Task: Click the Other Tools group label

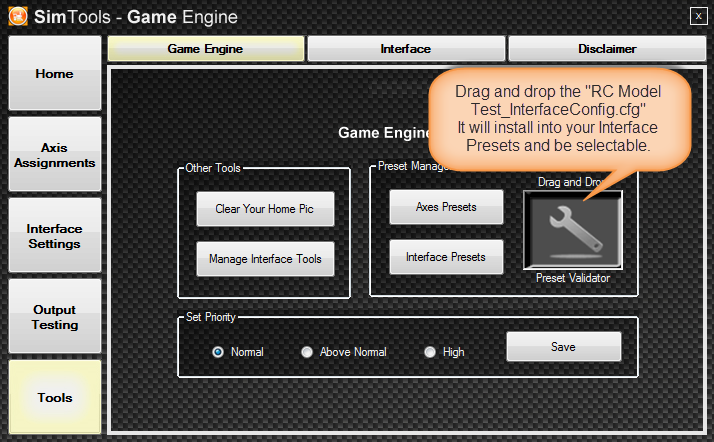Action: (213, 168)
